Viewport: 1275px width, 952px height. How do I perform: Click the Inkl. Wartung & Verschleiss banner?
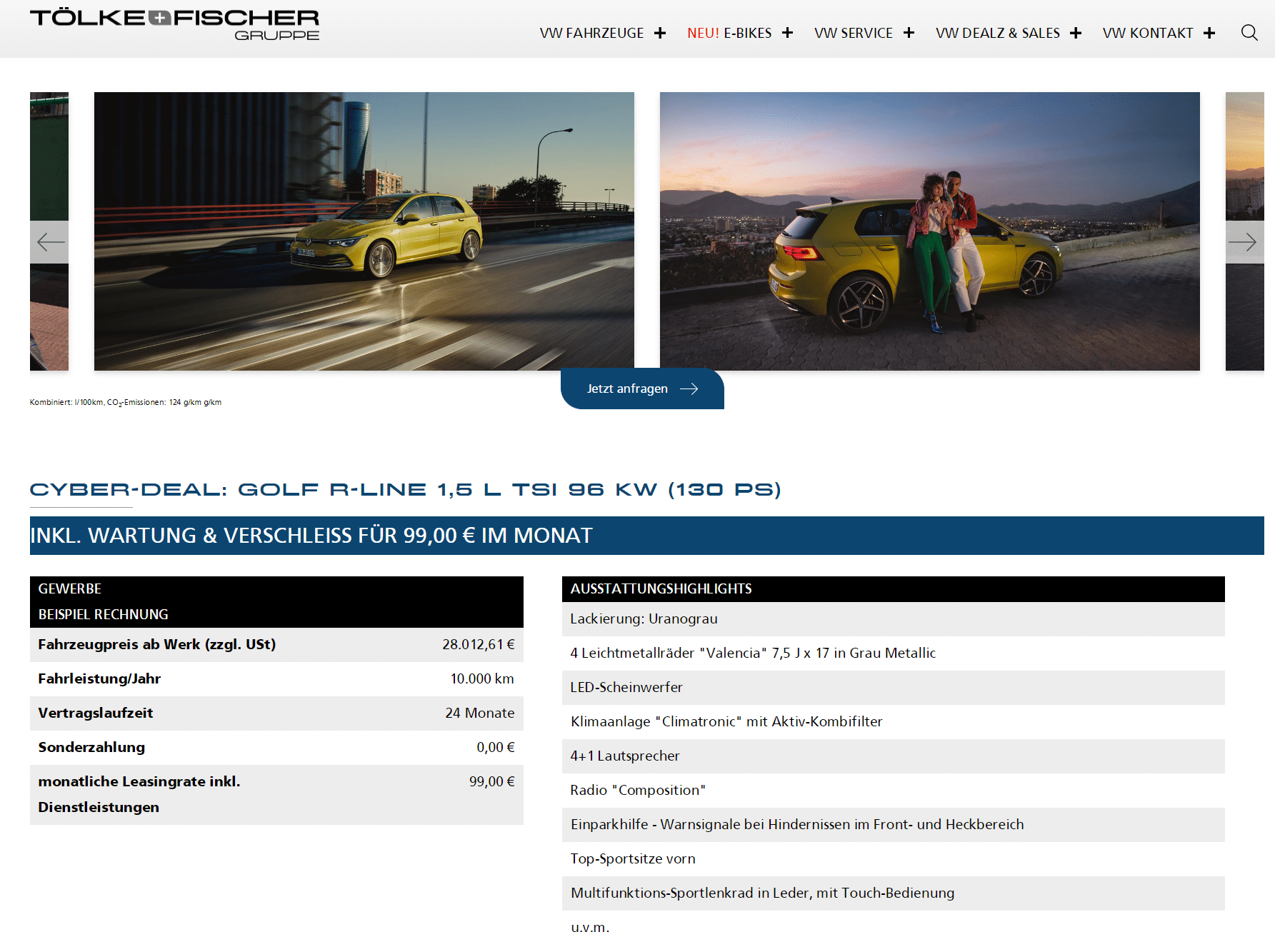(647, 536)
